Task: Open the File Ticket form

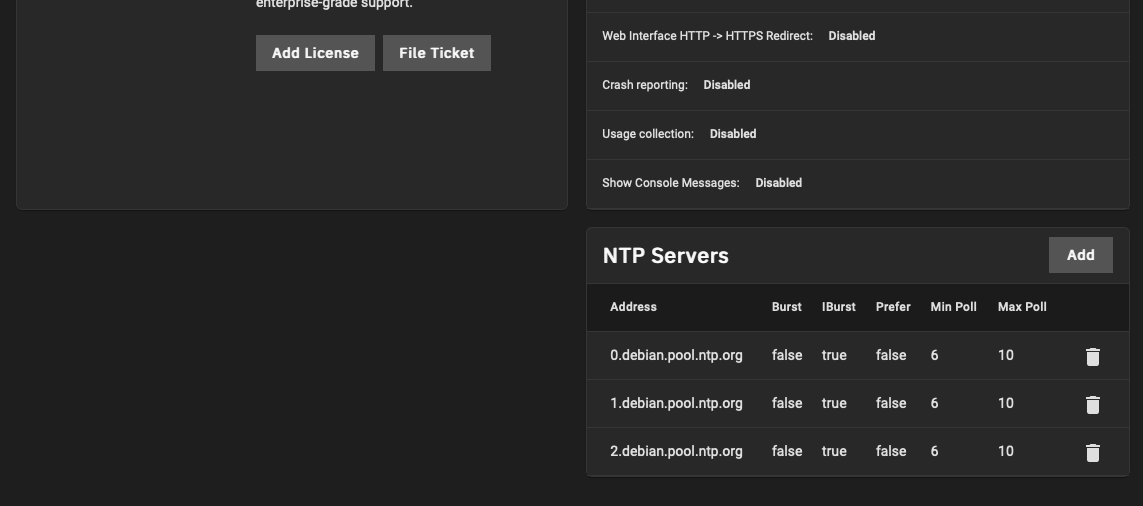Action: click(437, 53)
